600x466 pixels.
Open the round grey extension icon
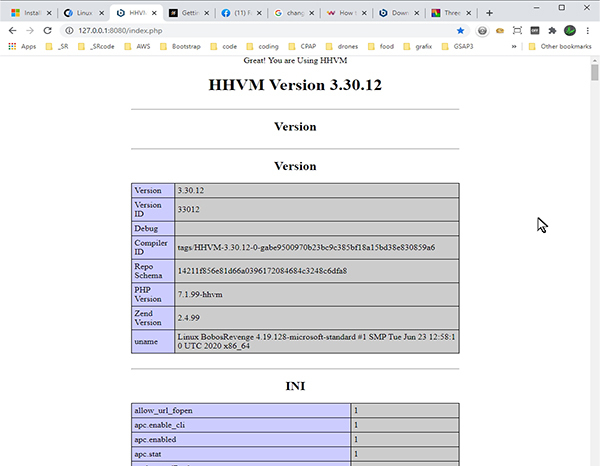point(482,31)
